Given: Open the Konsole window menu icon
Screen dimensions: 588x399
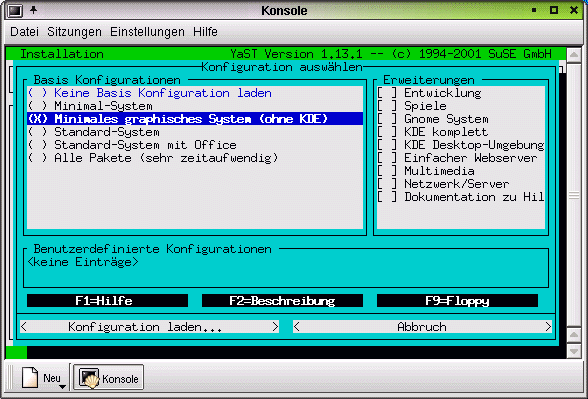Looking at the screenshot, I should [15, 10].
